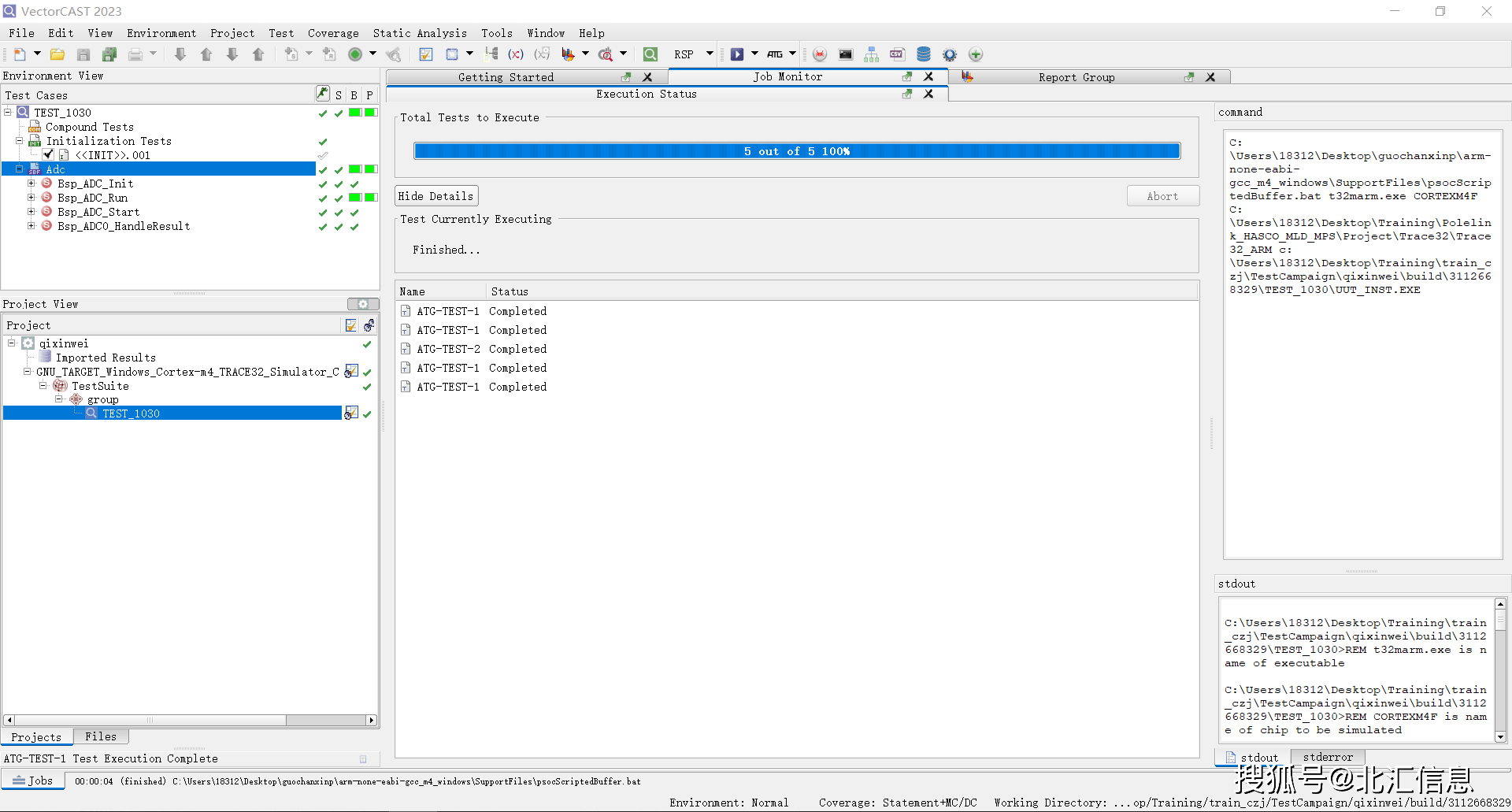Click the green plus add icon
Screen dimensions: 1512x812
pos(976,54)
